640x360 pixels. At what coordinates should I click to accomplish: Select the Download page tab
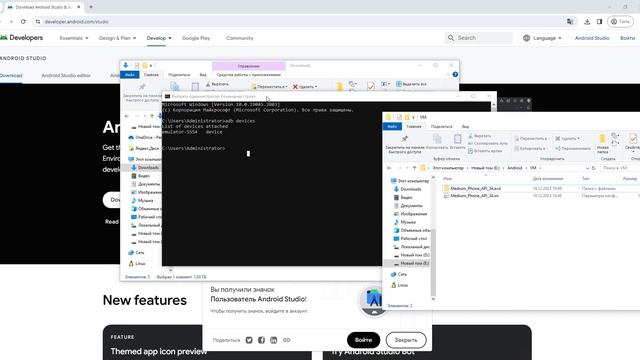(11, 76)
